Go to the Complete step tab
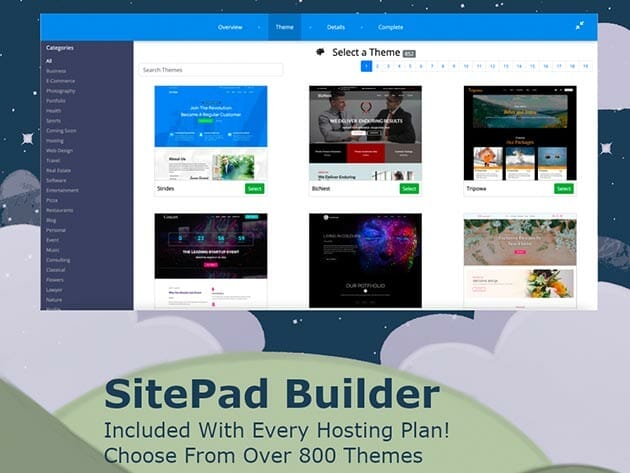 click(x=391, y=27)
